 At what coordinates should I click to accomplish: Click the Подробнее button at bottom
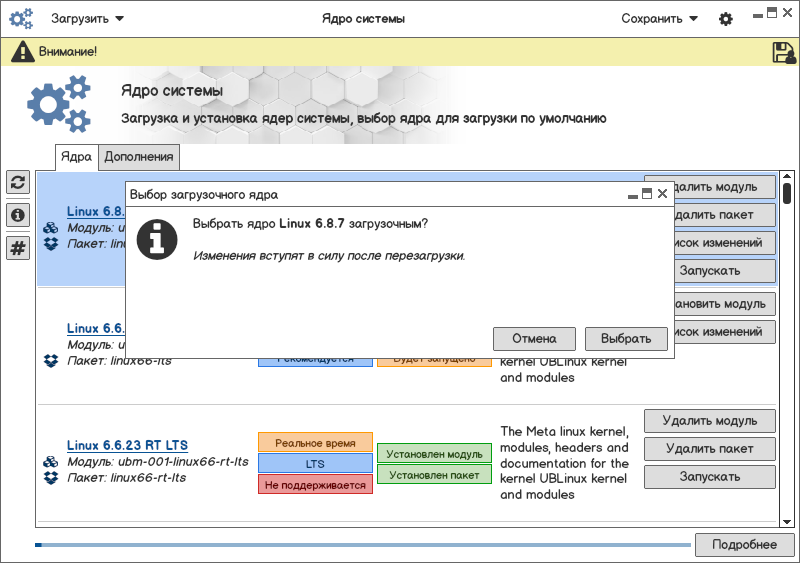click(x=743, y=544)
